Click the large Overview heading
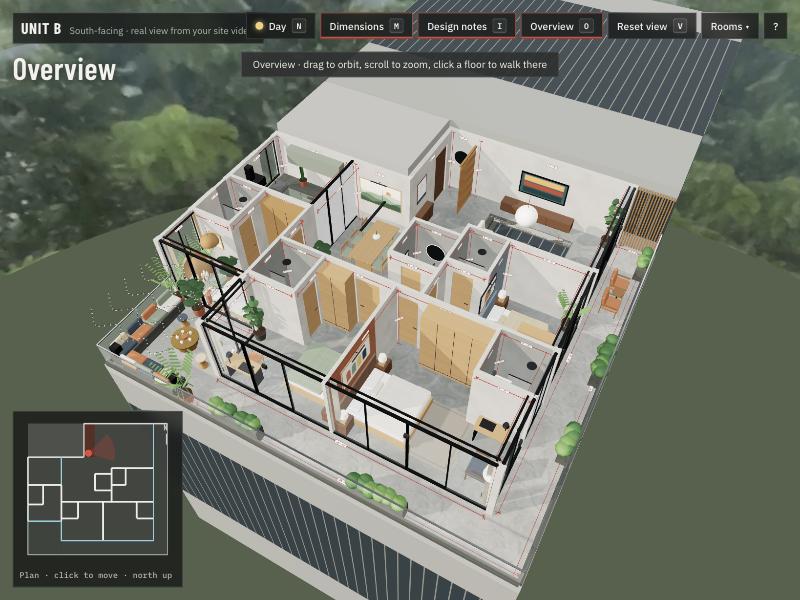This screenshot has height=600, width=800. 64,69
